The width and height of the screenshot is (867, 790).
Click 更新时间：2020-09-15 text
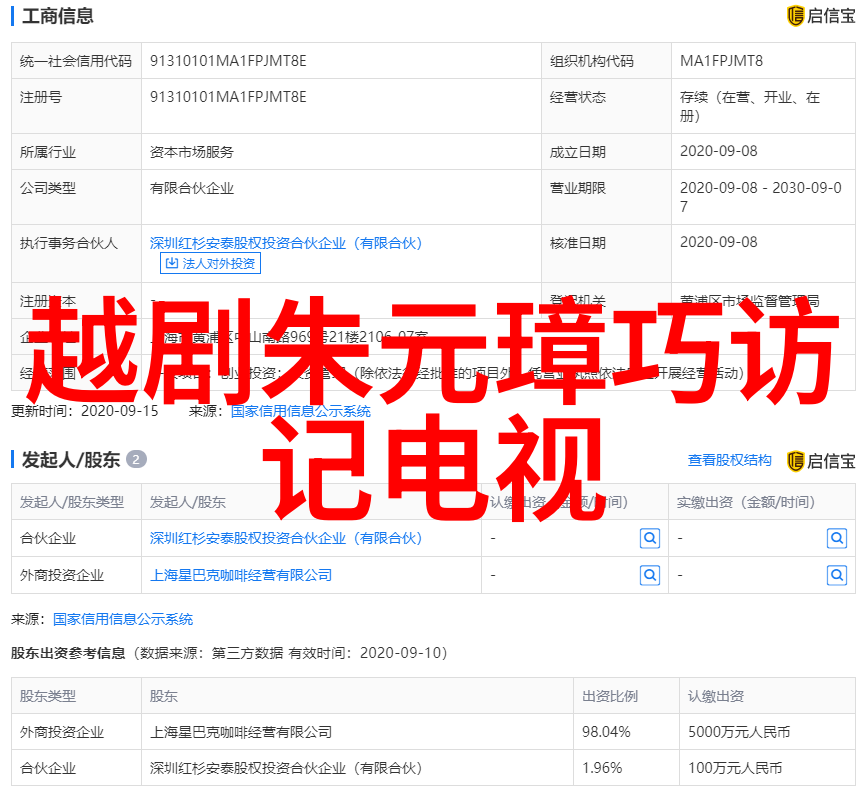coord(85,411)
